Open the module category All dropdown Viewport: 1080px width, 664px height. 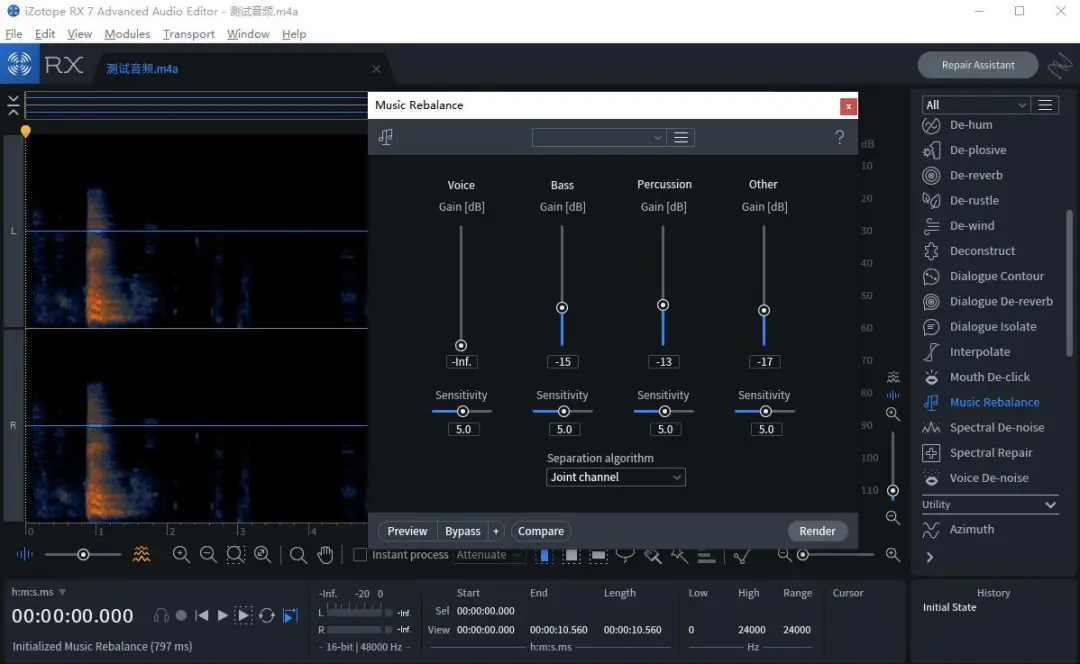pyautogui.click(x=974, y=104)
